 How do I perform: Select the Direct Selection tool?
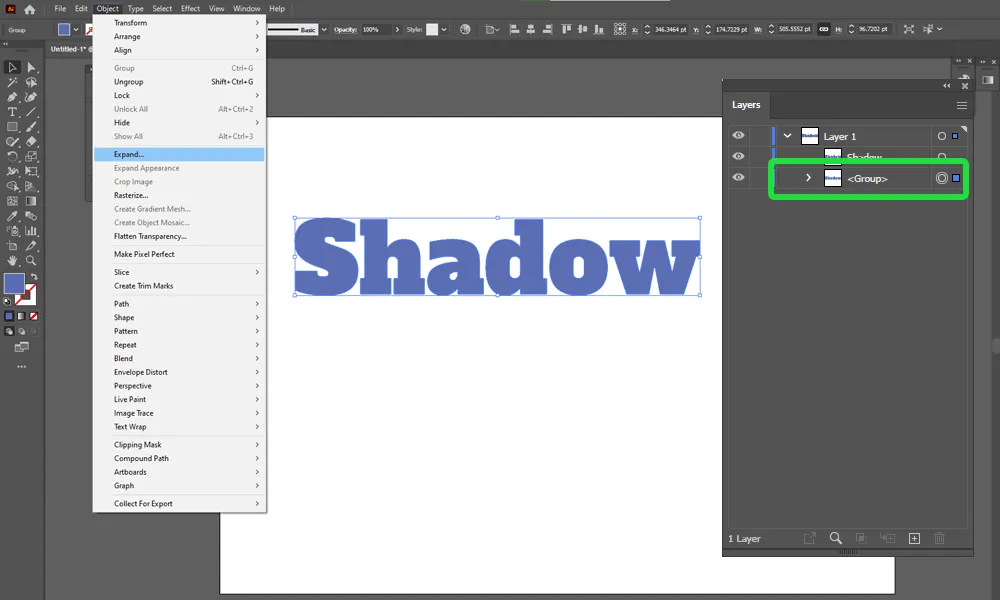click(x=31, y=68)
